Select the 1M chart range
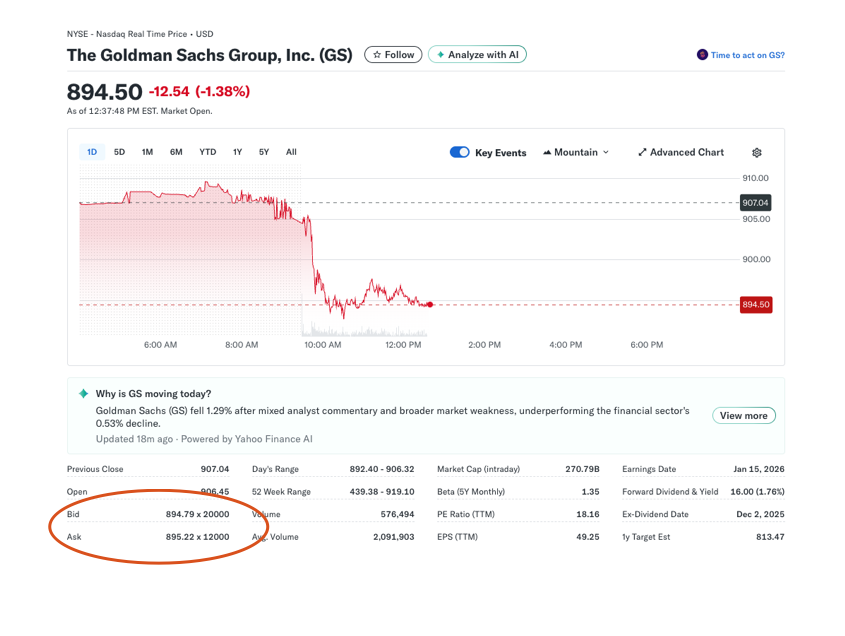Image resolution: width=845 pixels, height=636 pixels. (x=147, y=152)
